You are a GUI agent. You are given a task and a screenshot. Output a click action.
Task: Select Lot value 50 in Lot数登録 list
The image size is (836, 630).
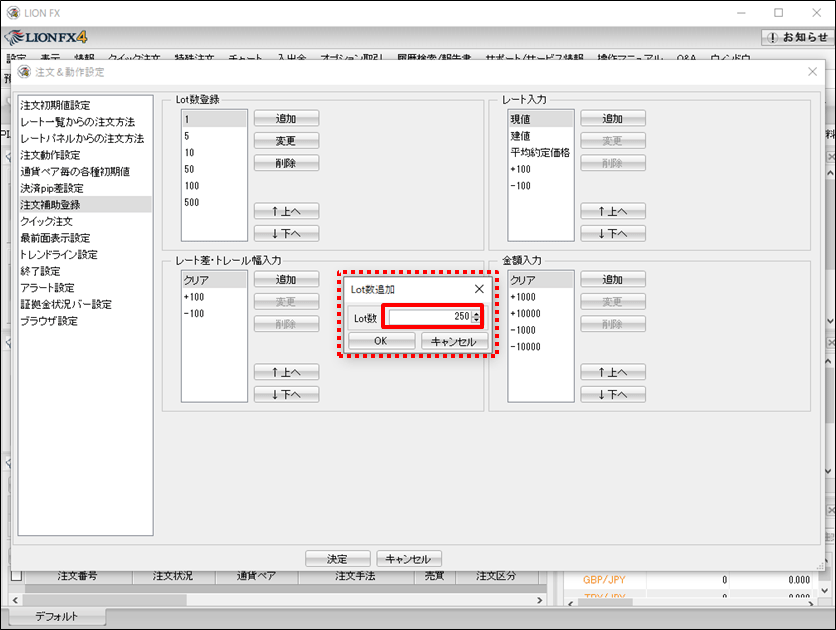214,169
